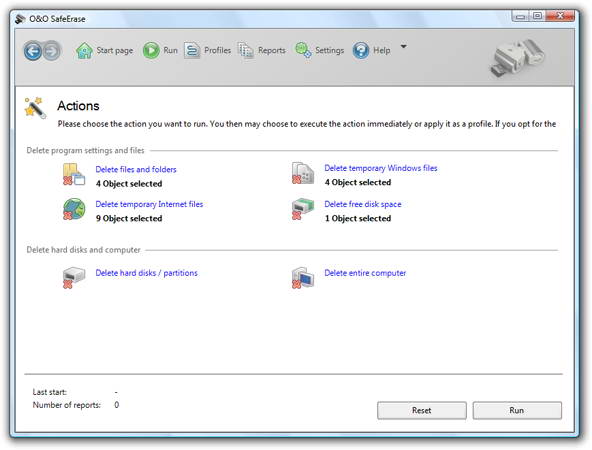Click the Number of reports label
Screen dimensions: 592x450
pos(67,405)
